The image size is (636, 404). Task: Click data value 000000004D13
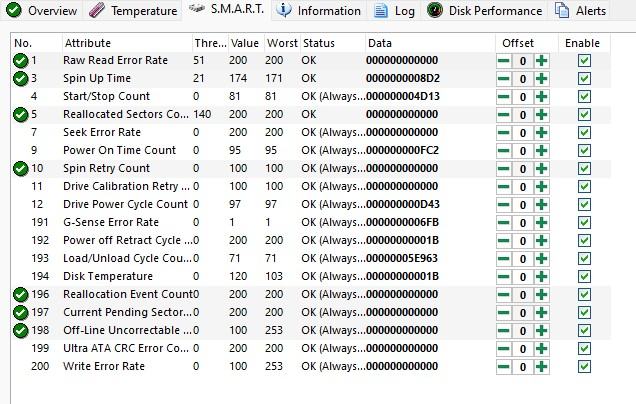(403, 96)
